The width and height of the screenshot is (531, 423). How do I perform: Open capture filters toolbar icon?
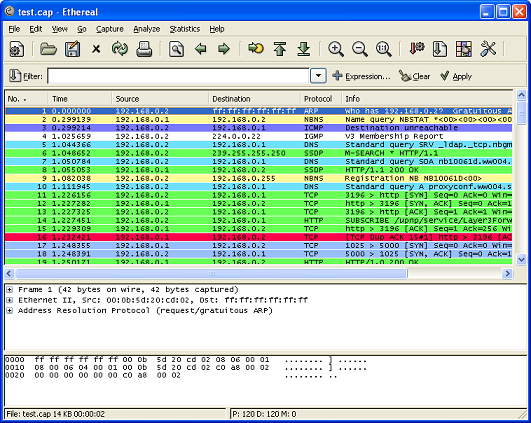(x=417, y=48)
